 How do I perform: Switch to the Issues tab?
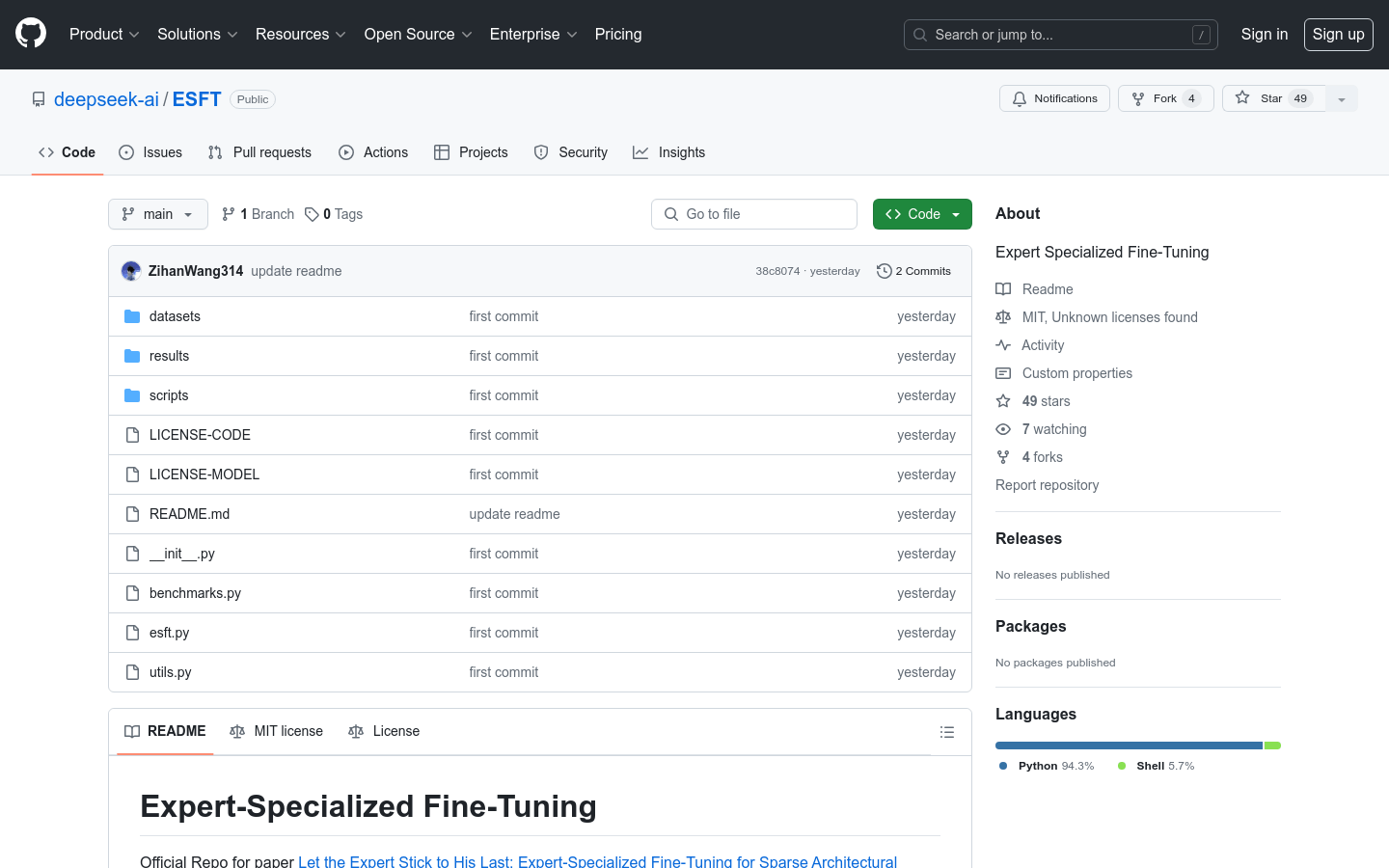(150, 152)
